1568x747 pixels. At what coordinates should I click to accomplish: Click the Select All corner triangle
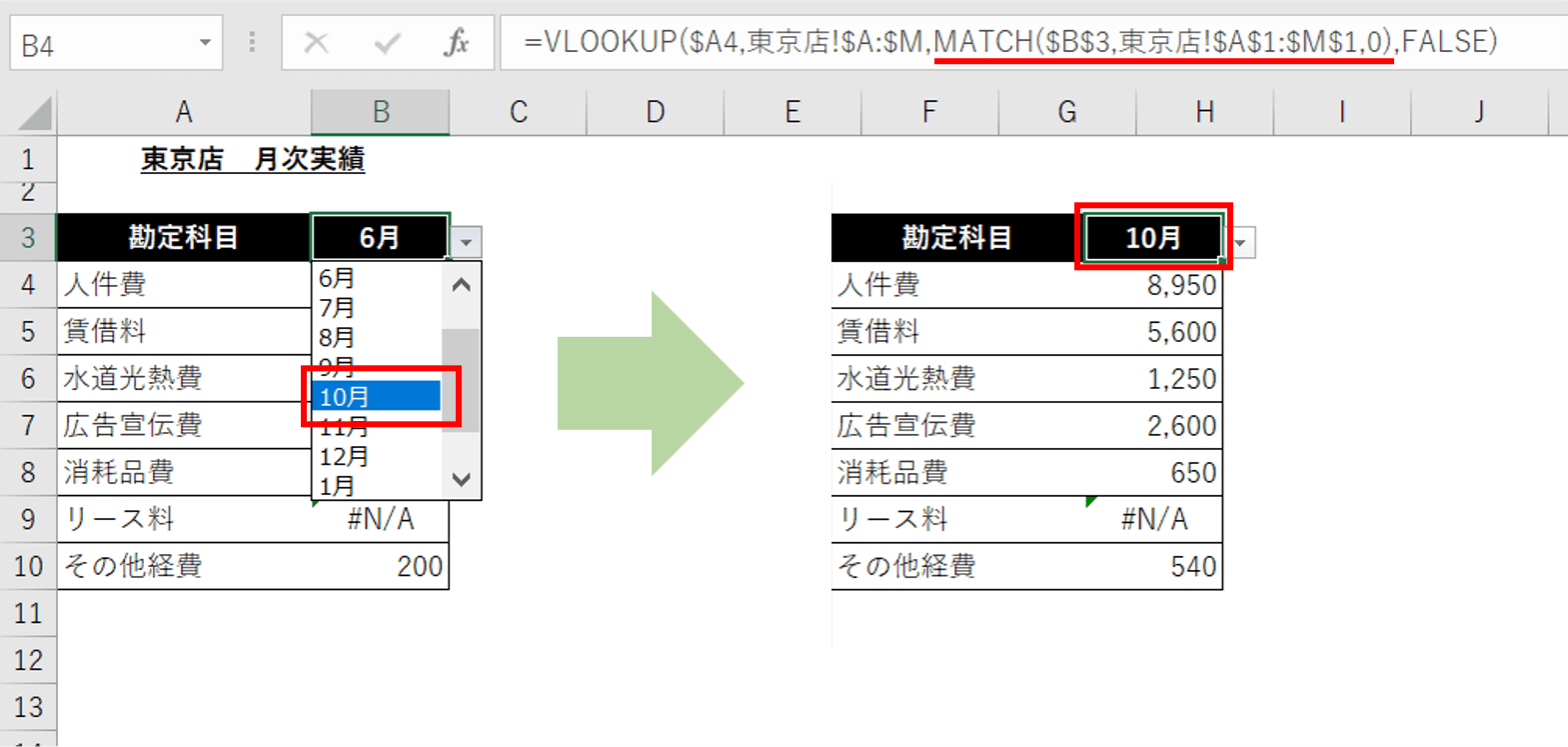pos(35,114)
